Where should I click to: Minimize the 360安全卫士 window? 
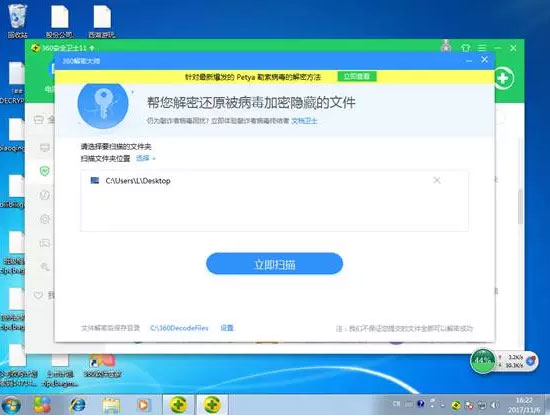(x=498, y=48)
